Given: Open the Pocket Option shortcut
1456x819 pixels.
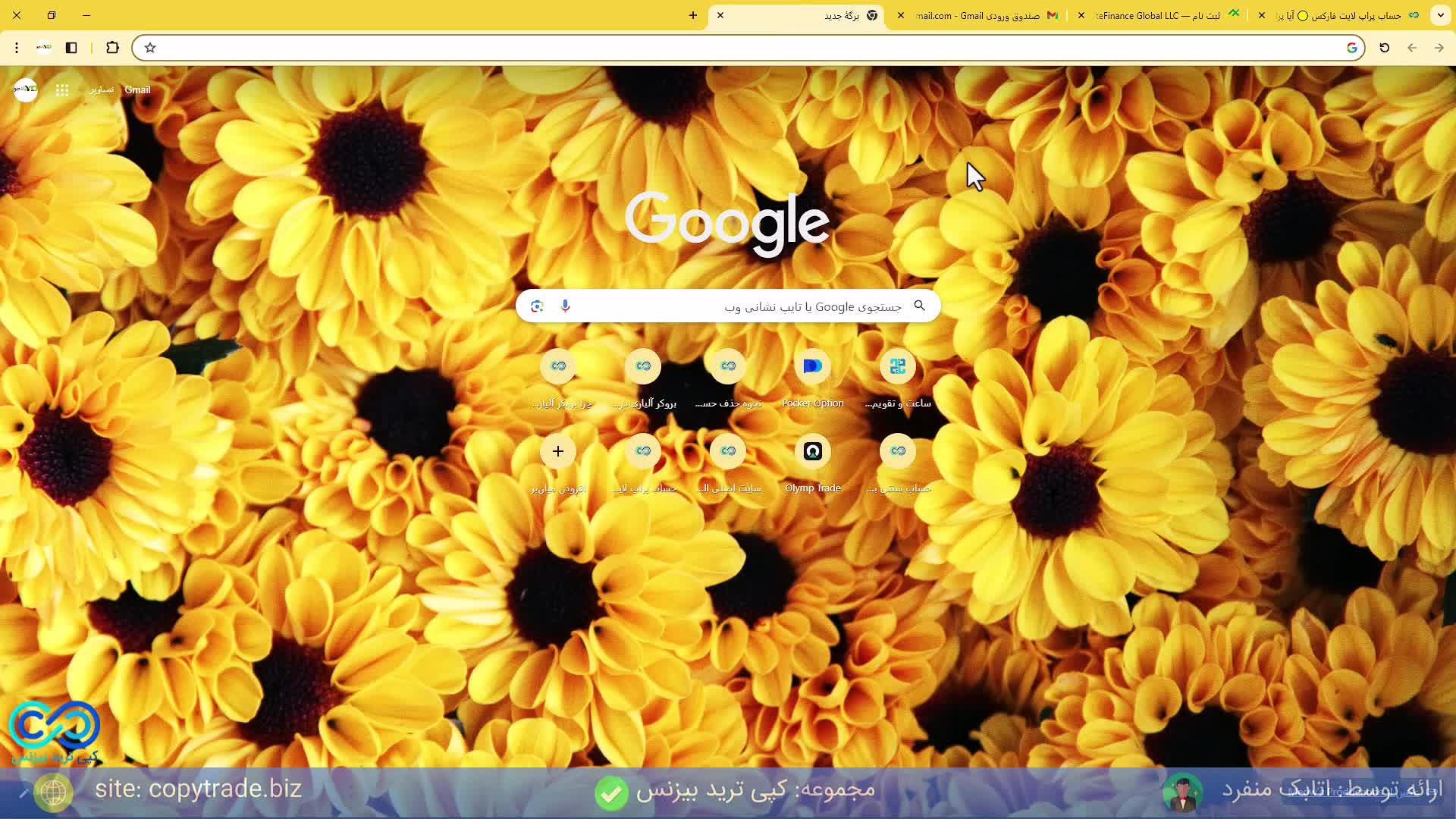Looking at the screenshot, I should coord(812,367).
